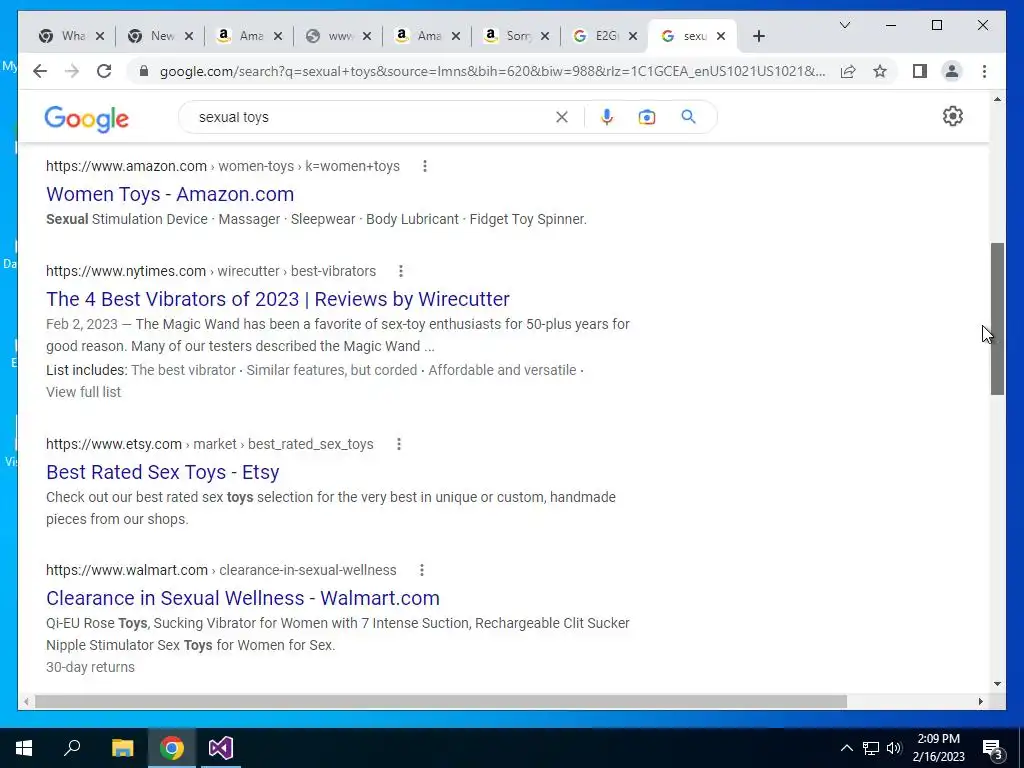The width and height of the screenshot is (1024, 768).
Task: Go back to the previous page
Action: pos(40,71)
